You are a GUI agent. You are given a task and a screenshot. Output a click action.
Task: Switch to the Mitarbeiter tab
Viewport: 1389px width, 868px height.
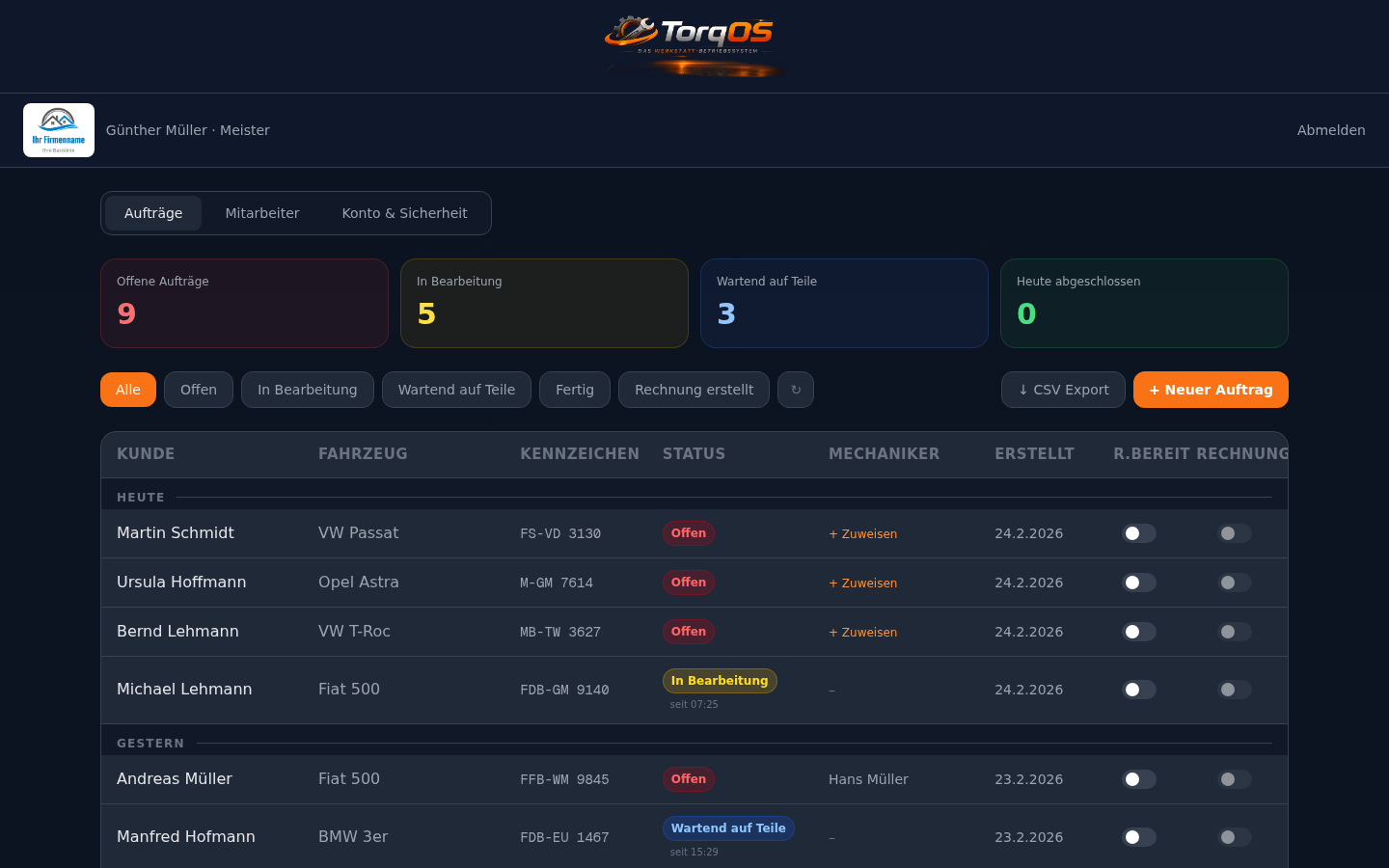262,213
